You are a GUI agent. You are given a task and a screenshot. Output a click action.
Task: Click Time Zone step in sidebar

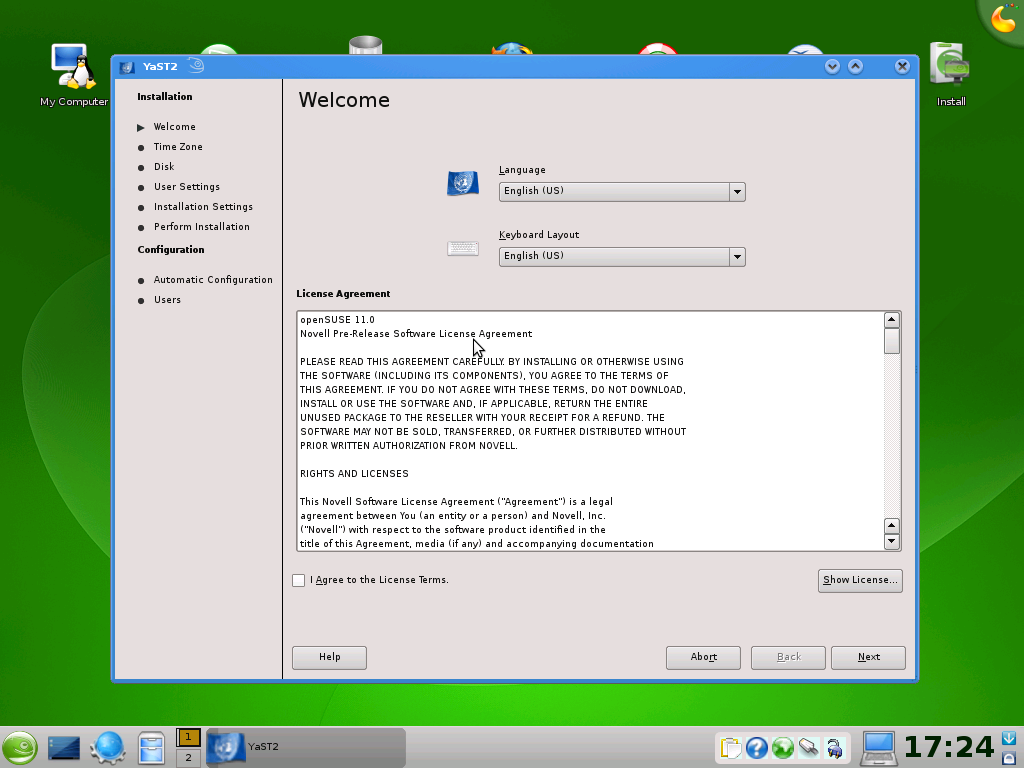pyautogui.click(x=178, y=147)
